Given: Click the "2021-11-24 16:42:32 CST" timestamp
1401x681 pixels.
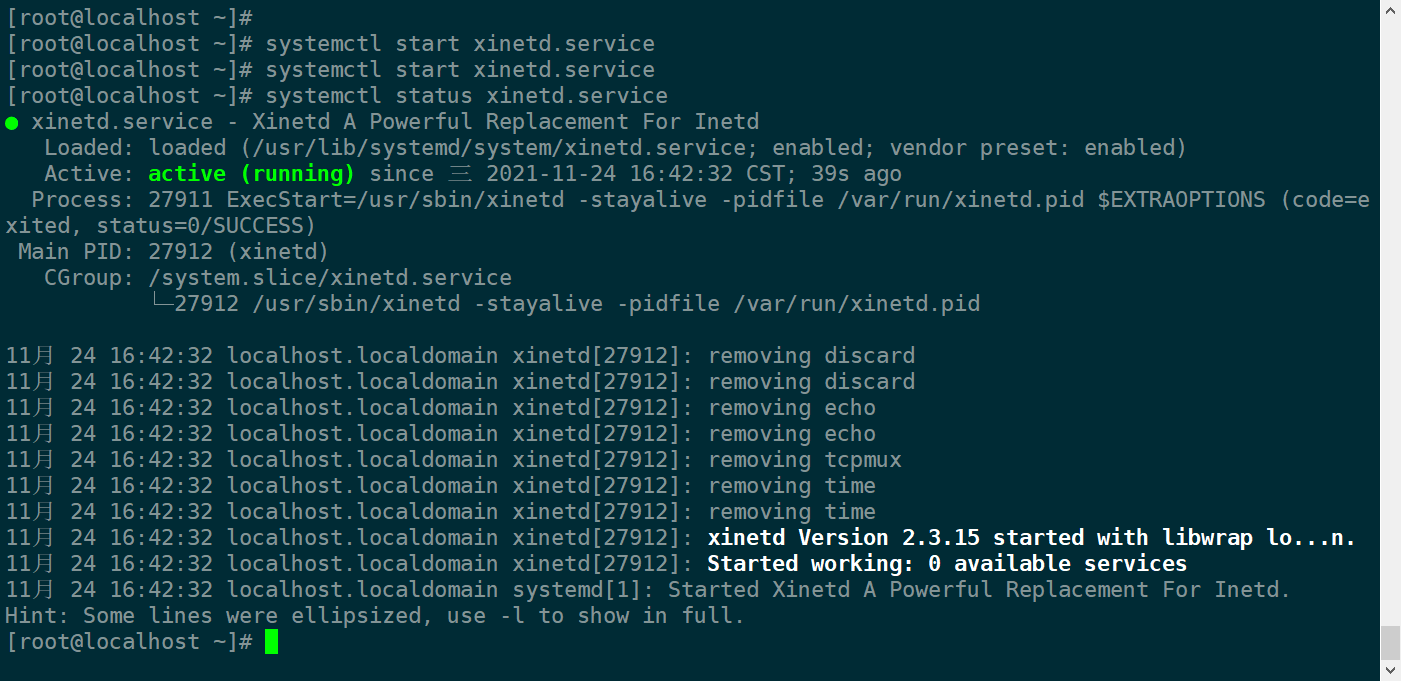Looking at the screenshot, I should [x=629, y=174].
